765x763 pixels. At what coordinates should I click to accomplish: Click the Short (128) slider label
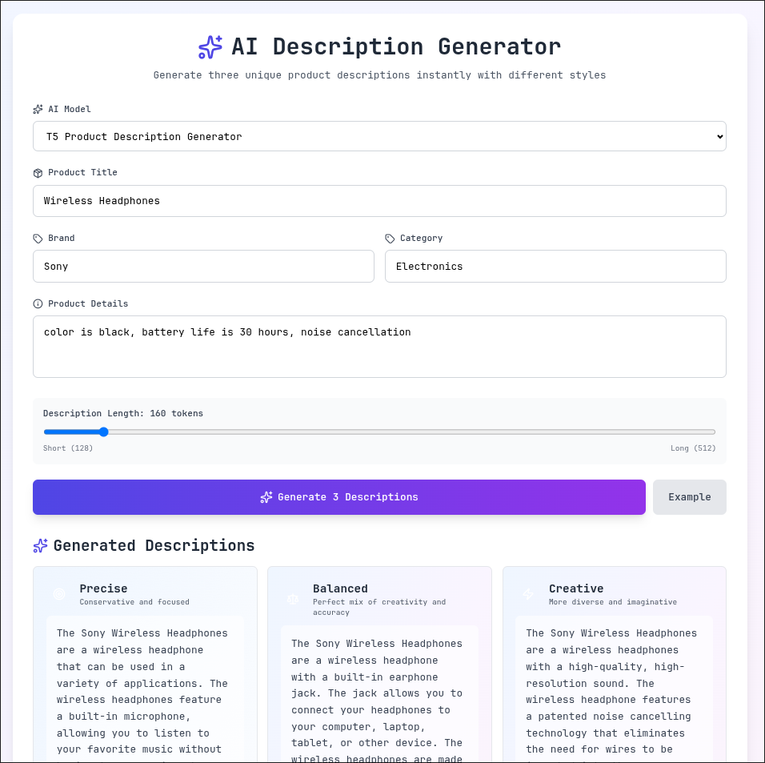pyautogui.click(x=68, y=448)
